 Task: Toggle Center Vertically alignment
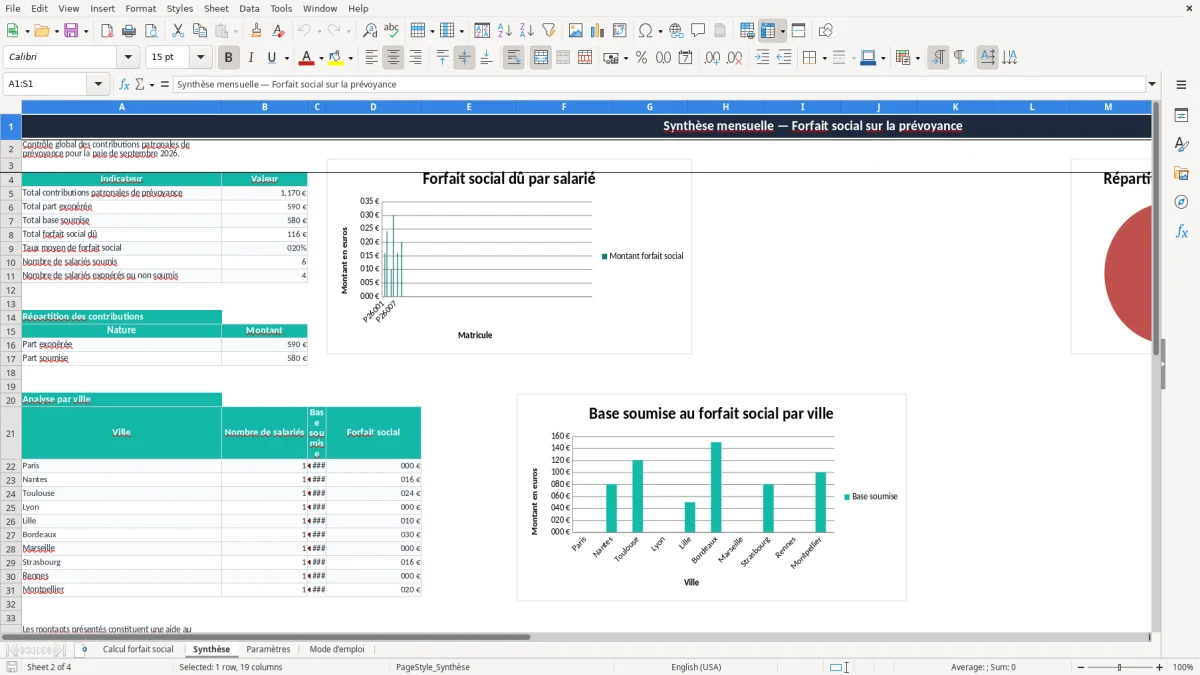464,58
